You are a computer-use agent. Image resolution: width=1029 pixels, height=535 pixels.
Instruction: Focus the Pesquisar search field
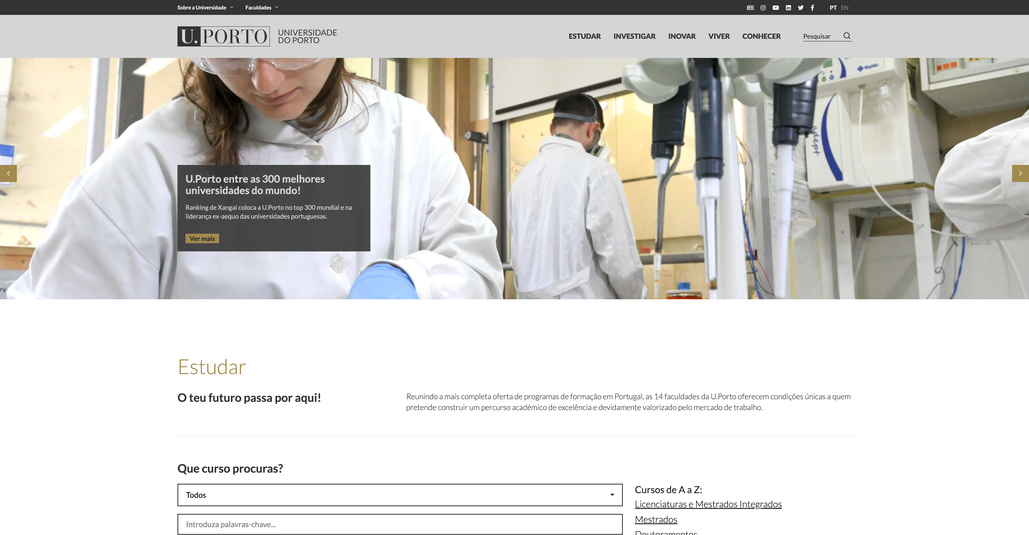(821, 37)
